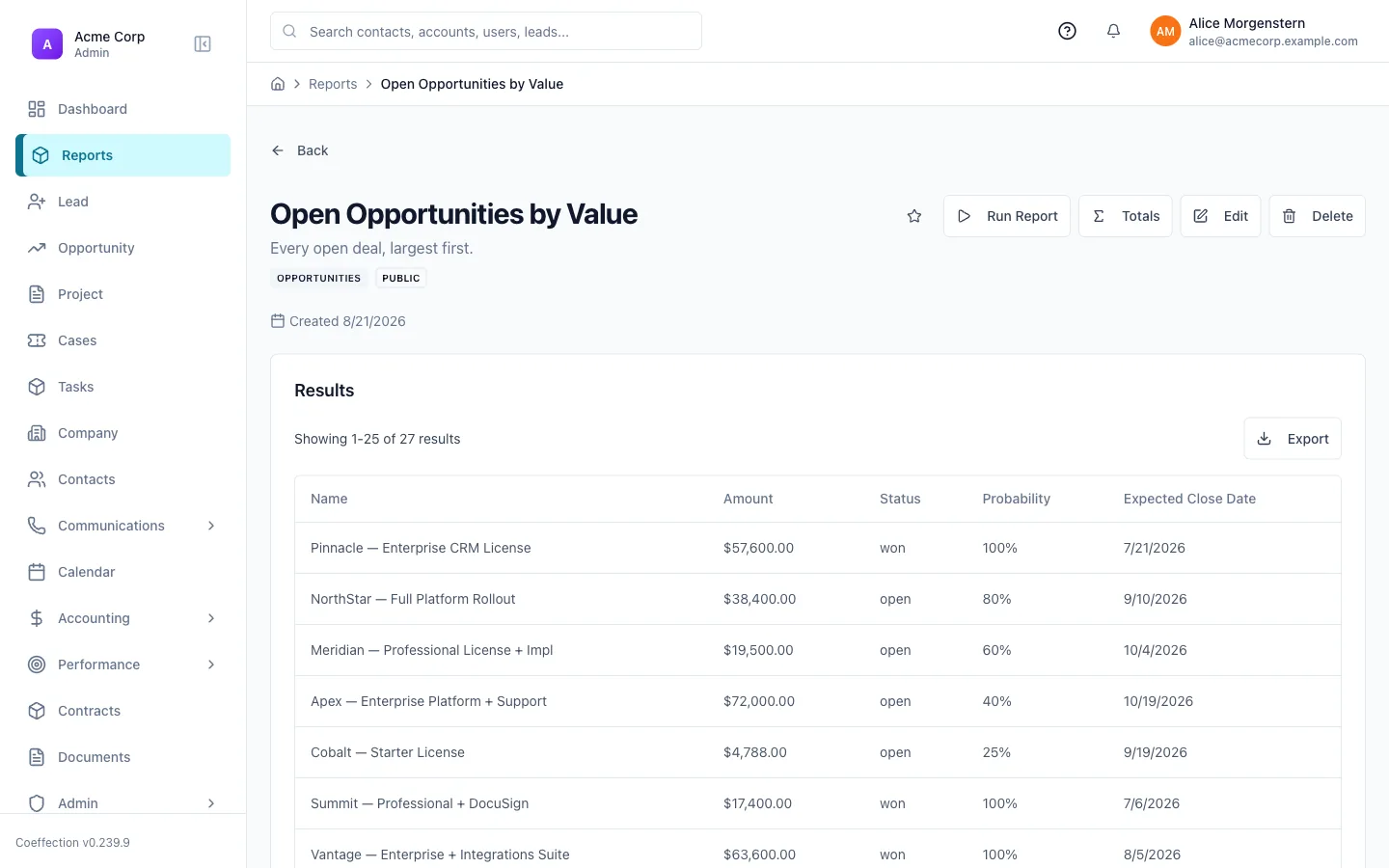
Task: Favorite this report with the star icon
Action: pyautogui.click(x=914, y=216)
